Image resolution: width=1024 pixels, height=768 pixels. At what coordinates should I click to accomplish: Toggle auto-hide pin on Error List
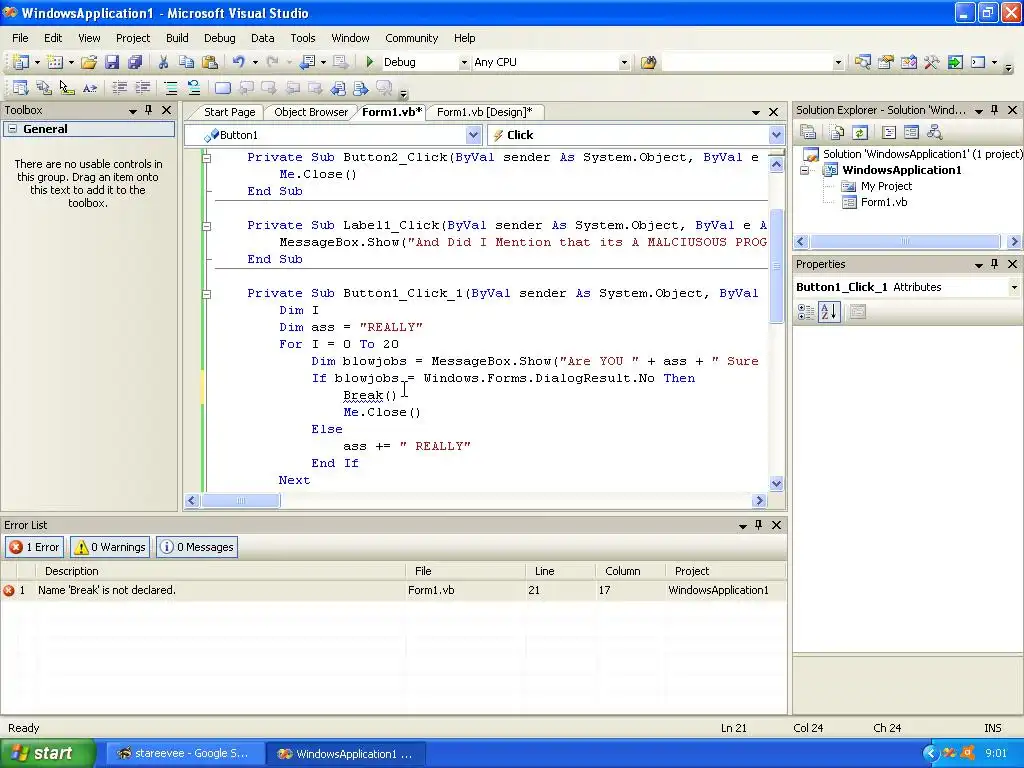pos(758,524)
